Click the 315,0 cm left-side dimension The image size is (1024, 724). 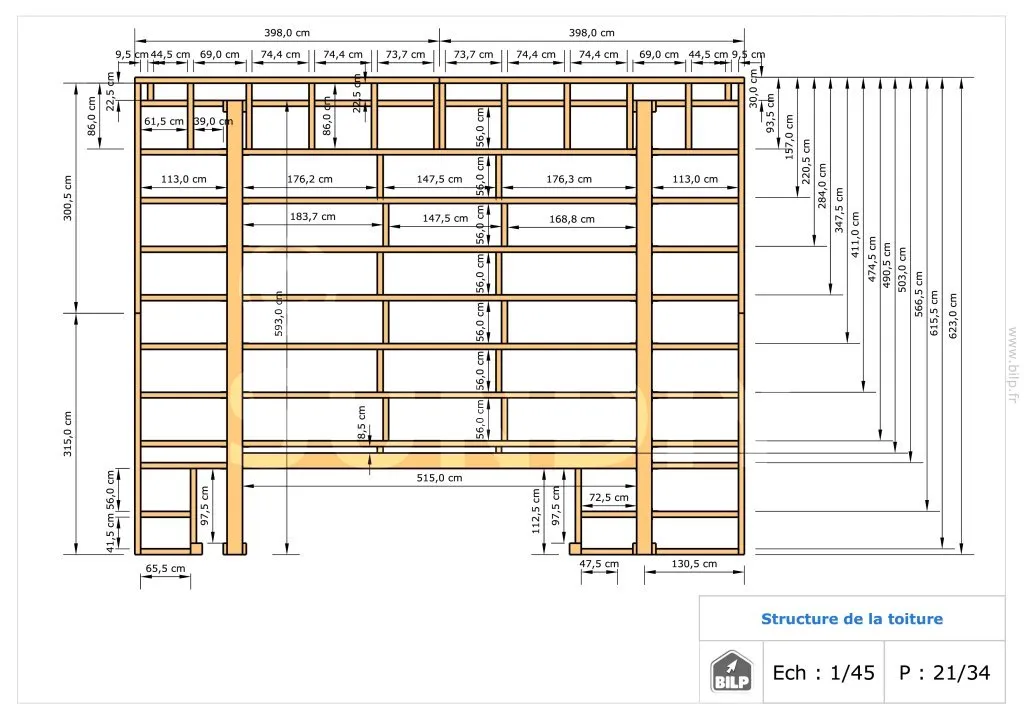(x=68, y=432)
